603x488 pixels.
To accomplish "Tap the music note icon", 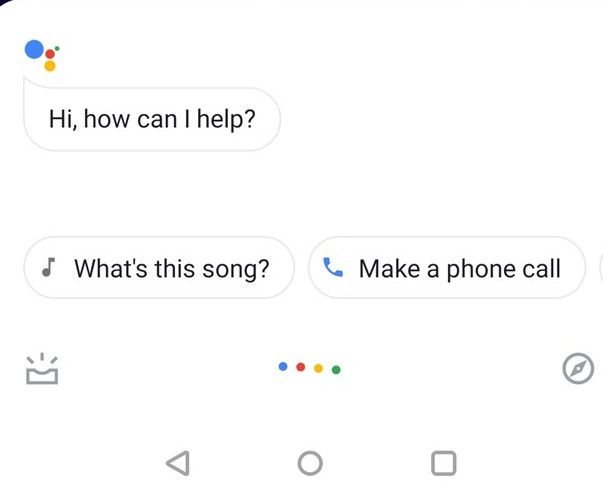I will coord(47,267).
